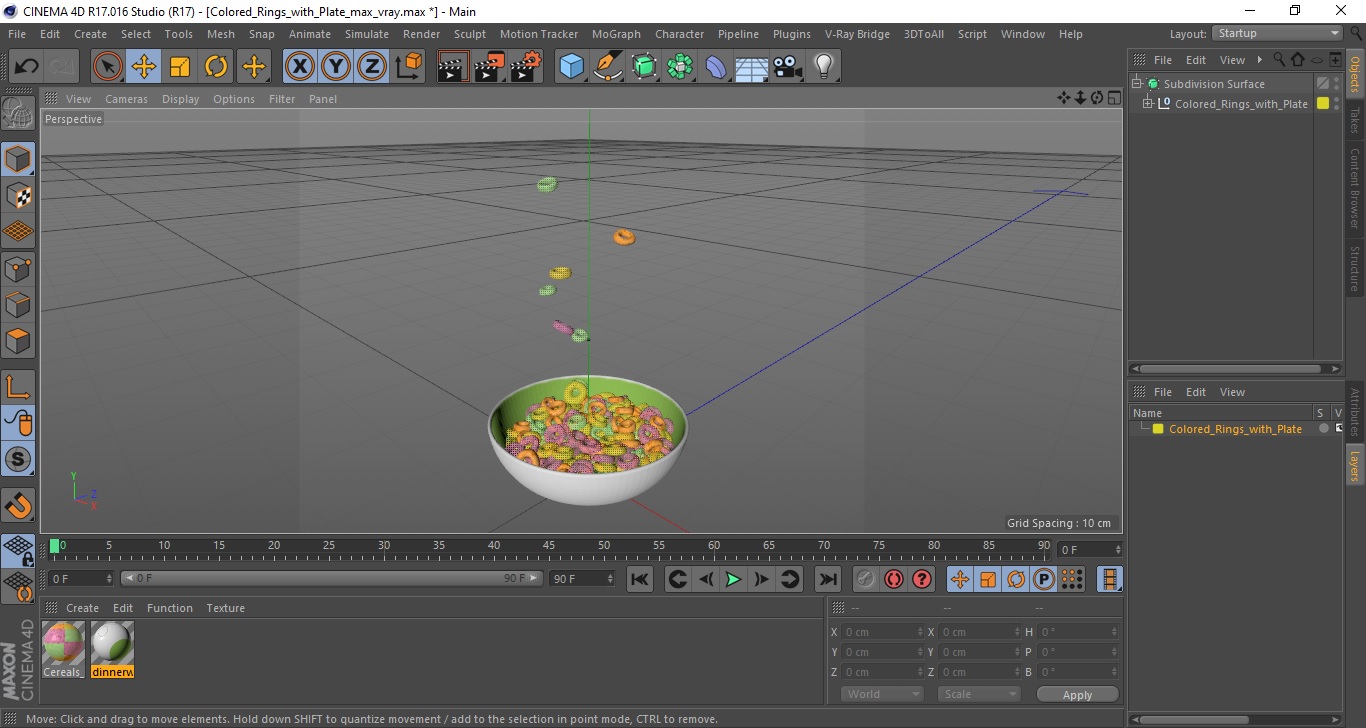
Task: Click Make Editable icon in left sidebar
Action: 18,112
